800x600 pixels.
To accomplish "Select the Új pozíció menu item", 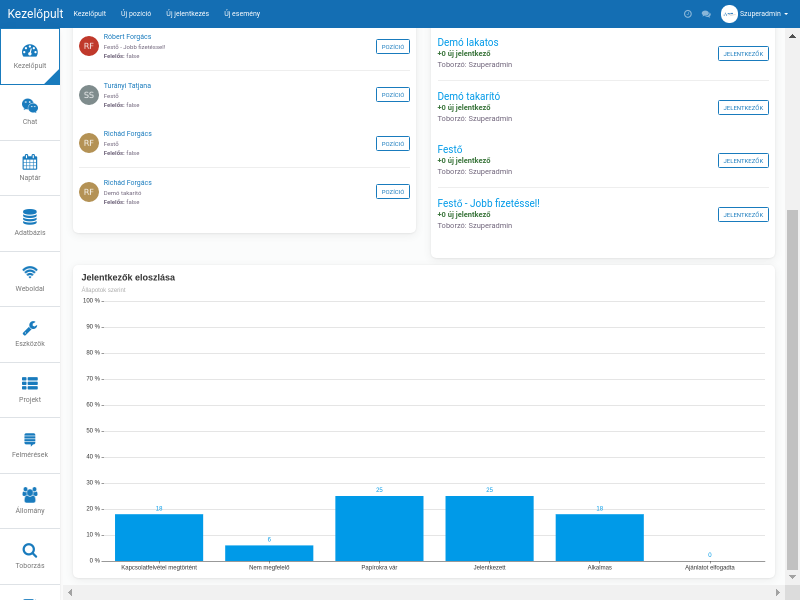I will coord(136,14).
